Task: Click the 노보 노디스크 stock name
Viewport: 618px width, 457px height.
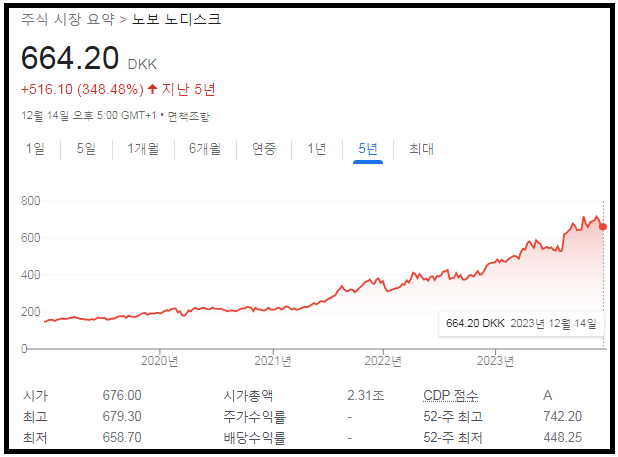Action: [x=176, y=19]
